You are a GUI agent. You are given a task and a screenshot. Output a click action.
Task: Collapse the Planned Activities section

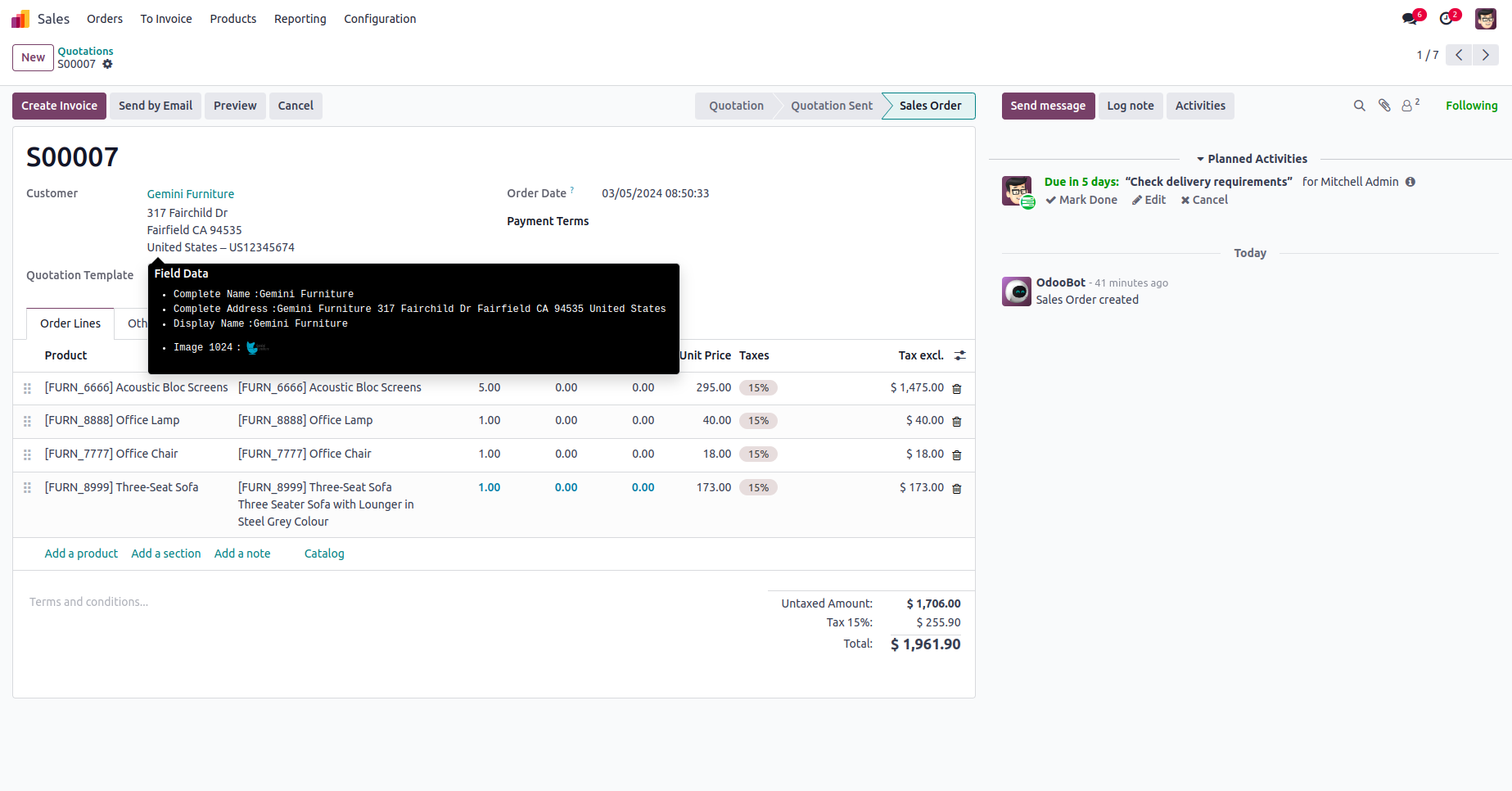[x=1252, y=159]
